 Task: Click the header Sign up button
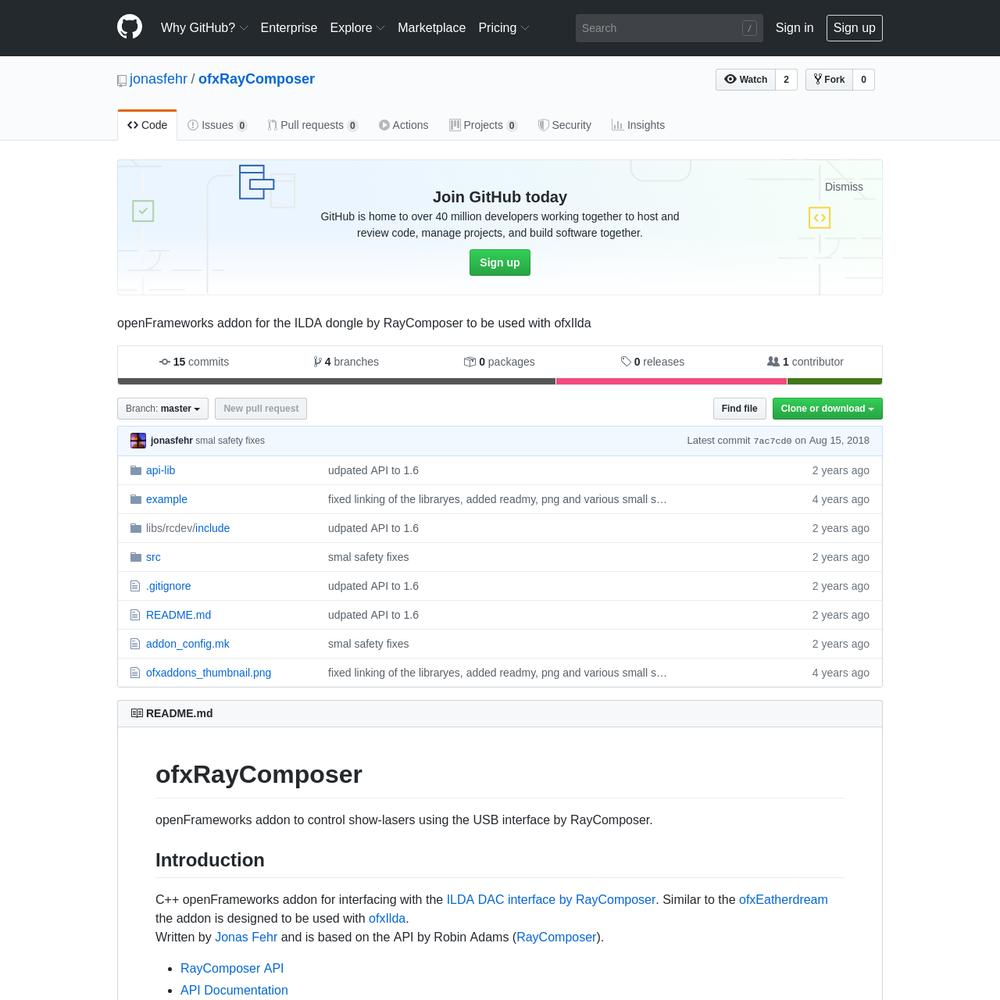pos(855,28)
